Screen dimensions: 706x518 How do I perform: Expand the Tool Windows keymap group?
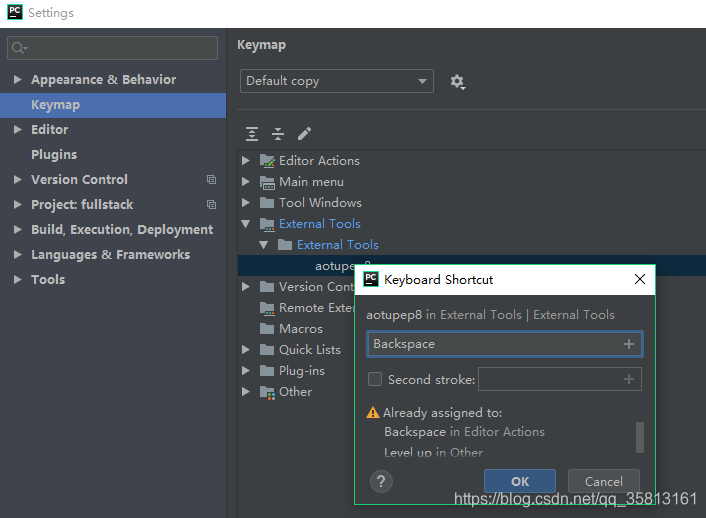point(246,203)
